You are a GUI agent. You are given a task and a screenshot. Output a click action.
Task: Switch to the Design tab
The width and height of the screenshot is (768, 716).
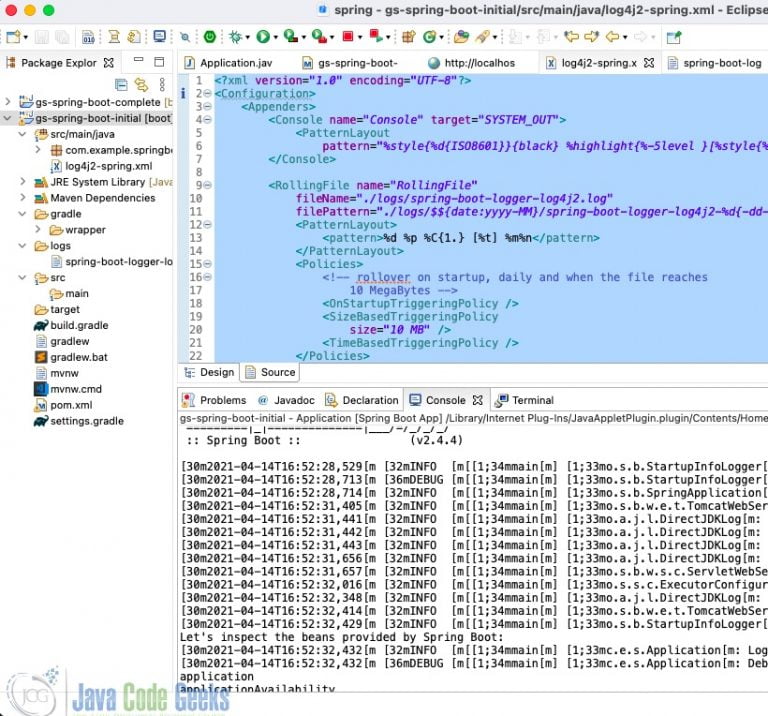tap(209, 372)
